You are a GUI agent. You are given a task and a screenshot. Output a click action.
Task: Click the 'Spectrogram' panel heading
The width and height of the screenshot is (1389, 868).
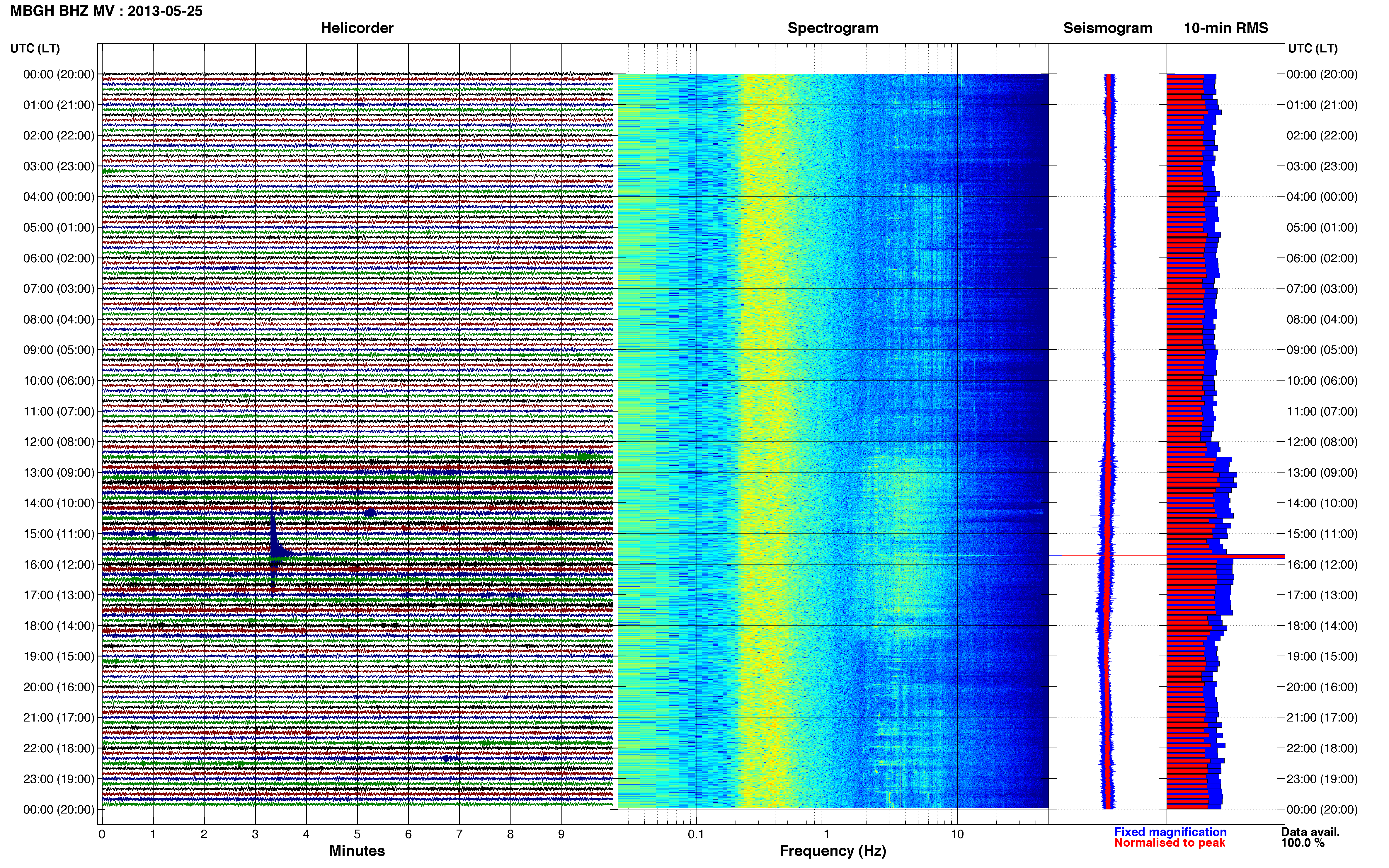[x=833, y=28]
